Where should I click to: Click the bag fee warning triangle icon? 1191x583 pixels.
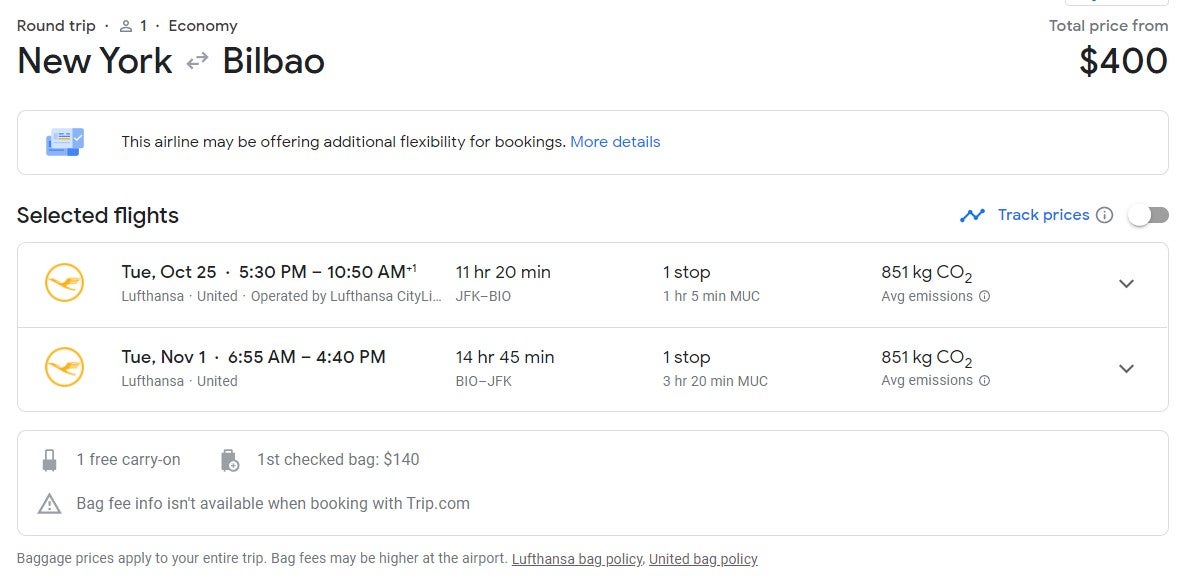coord(49,503)
